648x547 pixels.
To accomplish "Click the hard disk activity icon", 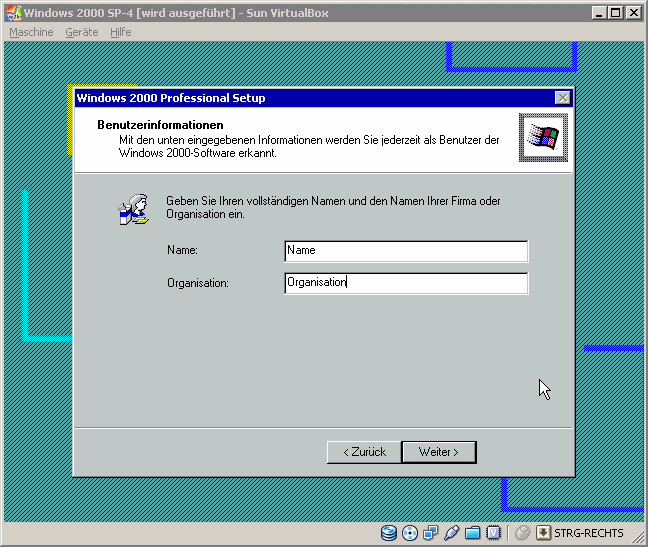I will point(389,533).
